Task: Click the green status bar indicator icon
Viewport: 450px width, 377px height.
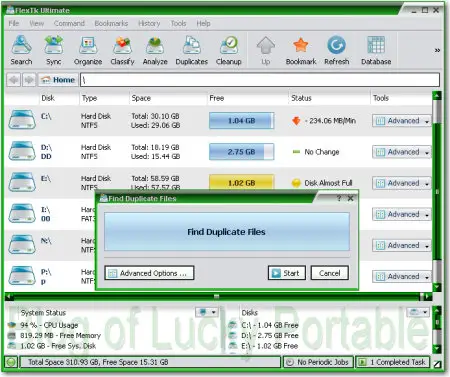Action: pyautogui.click(x=11, y=362)
